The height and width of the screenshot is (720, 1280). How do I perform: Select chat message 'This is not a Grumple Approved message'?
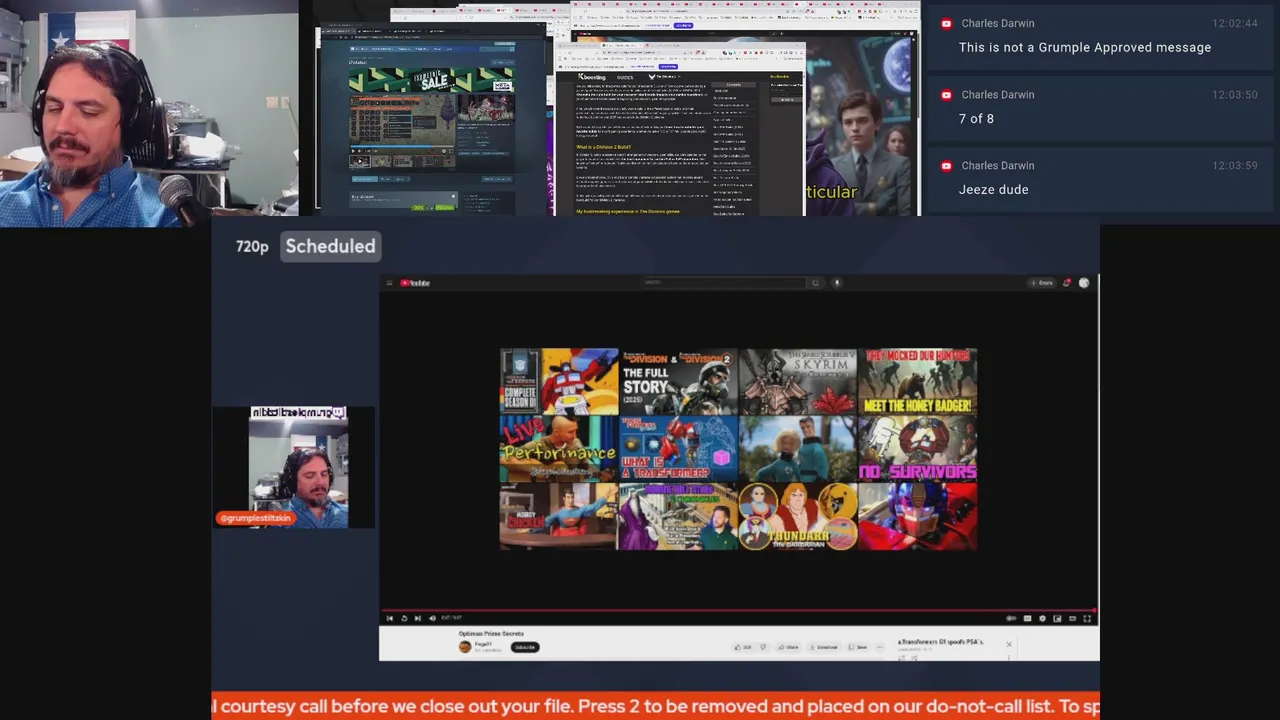[1085, 47]
